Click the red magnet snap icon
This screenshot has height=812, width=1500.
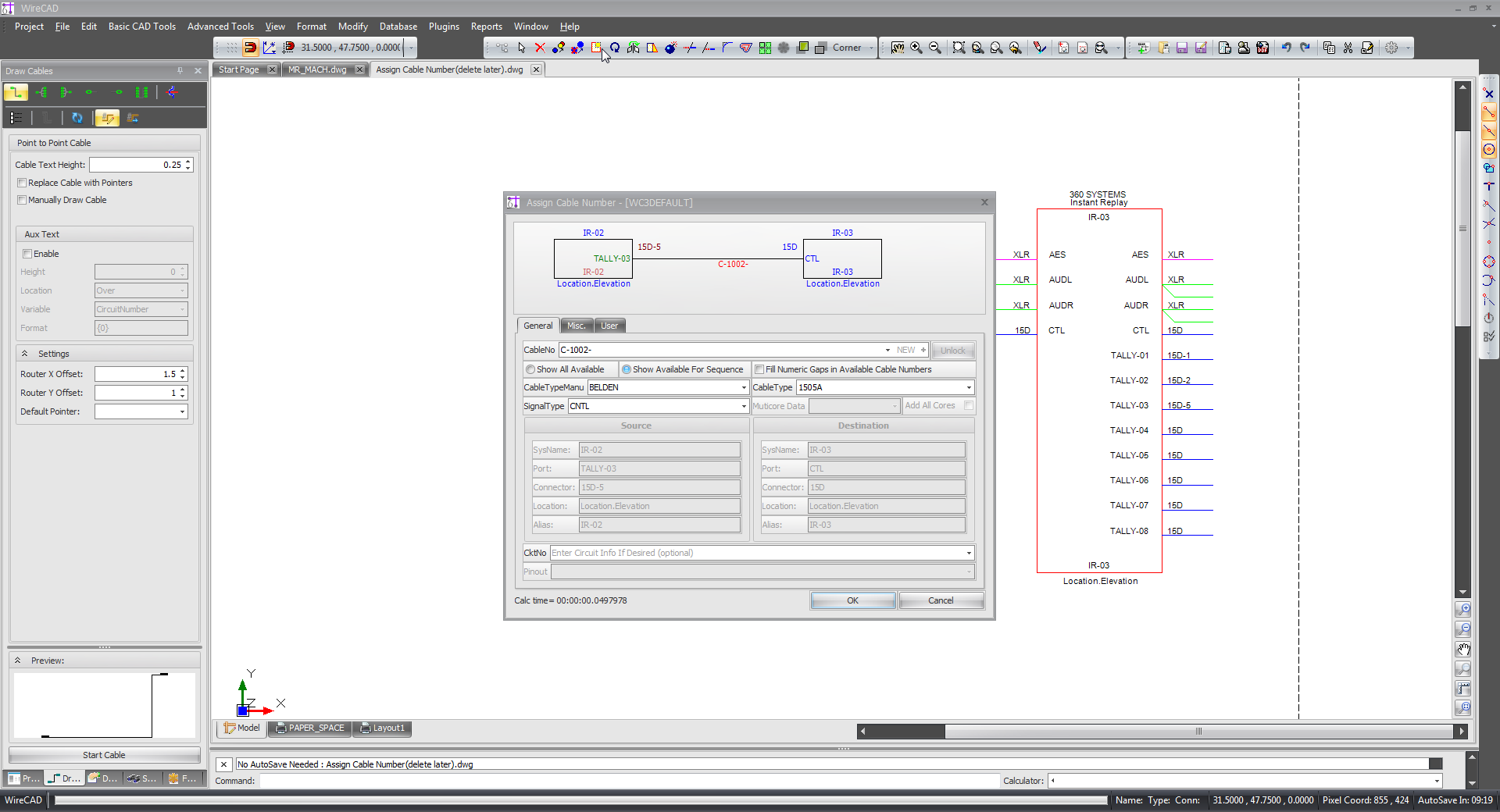point(250,48)
